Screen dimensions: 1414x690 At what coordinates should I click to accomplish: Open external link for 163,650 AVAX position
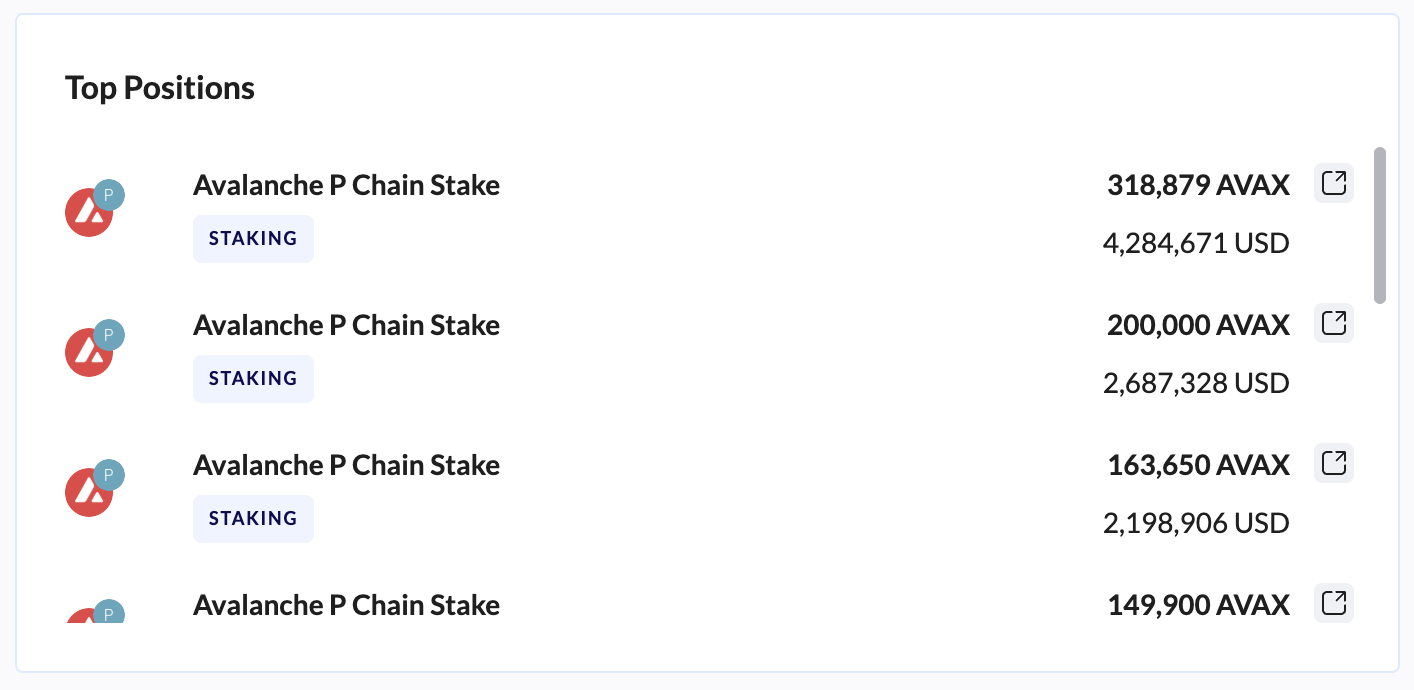(1333, 463)
